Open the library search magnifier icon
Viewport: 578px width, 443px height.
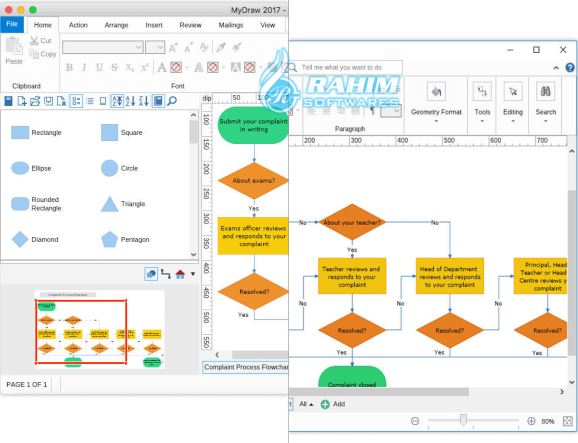click(x=172, y=101)
